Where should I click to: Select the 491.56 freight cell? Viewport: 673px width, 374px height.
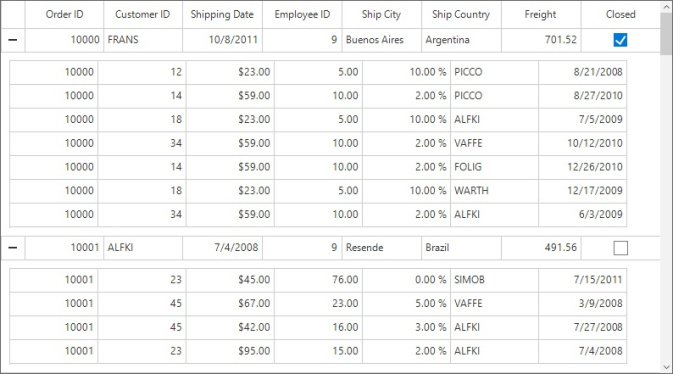pyautogui.click(x=541, y=248)
